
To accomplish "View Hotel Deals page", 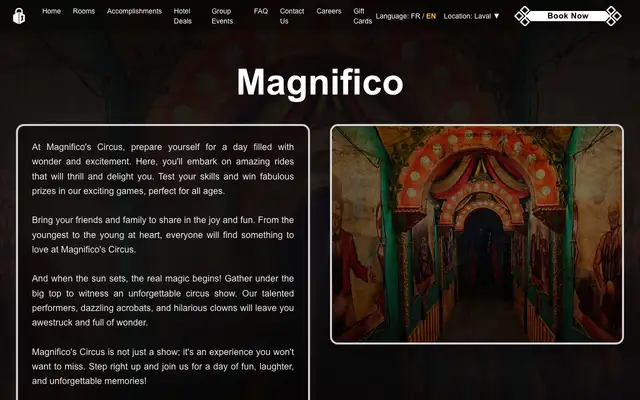I will pos(182,16).
